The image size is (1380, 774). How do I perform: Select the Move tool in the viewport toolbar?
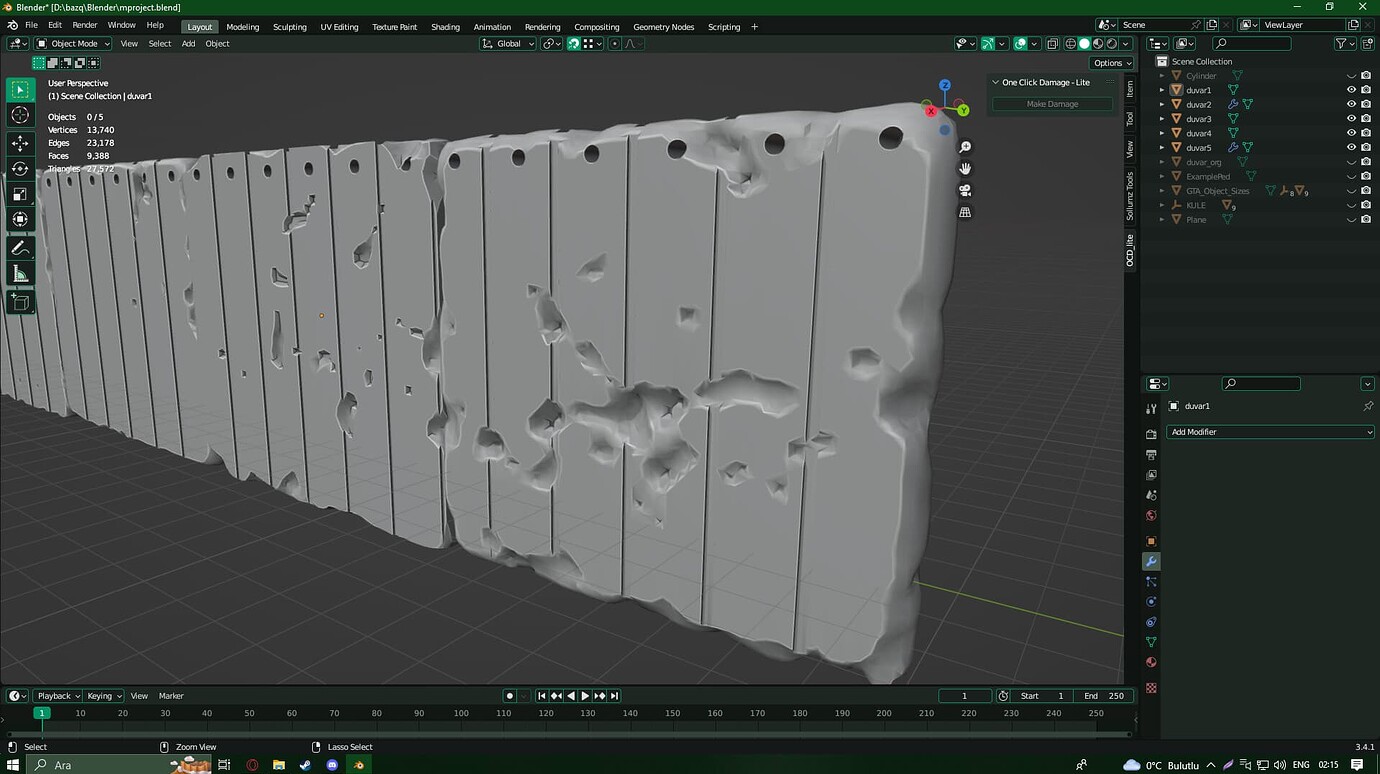[20, 143]
